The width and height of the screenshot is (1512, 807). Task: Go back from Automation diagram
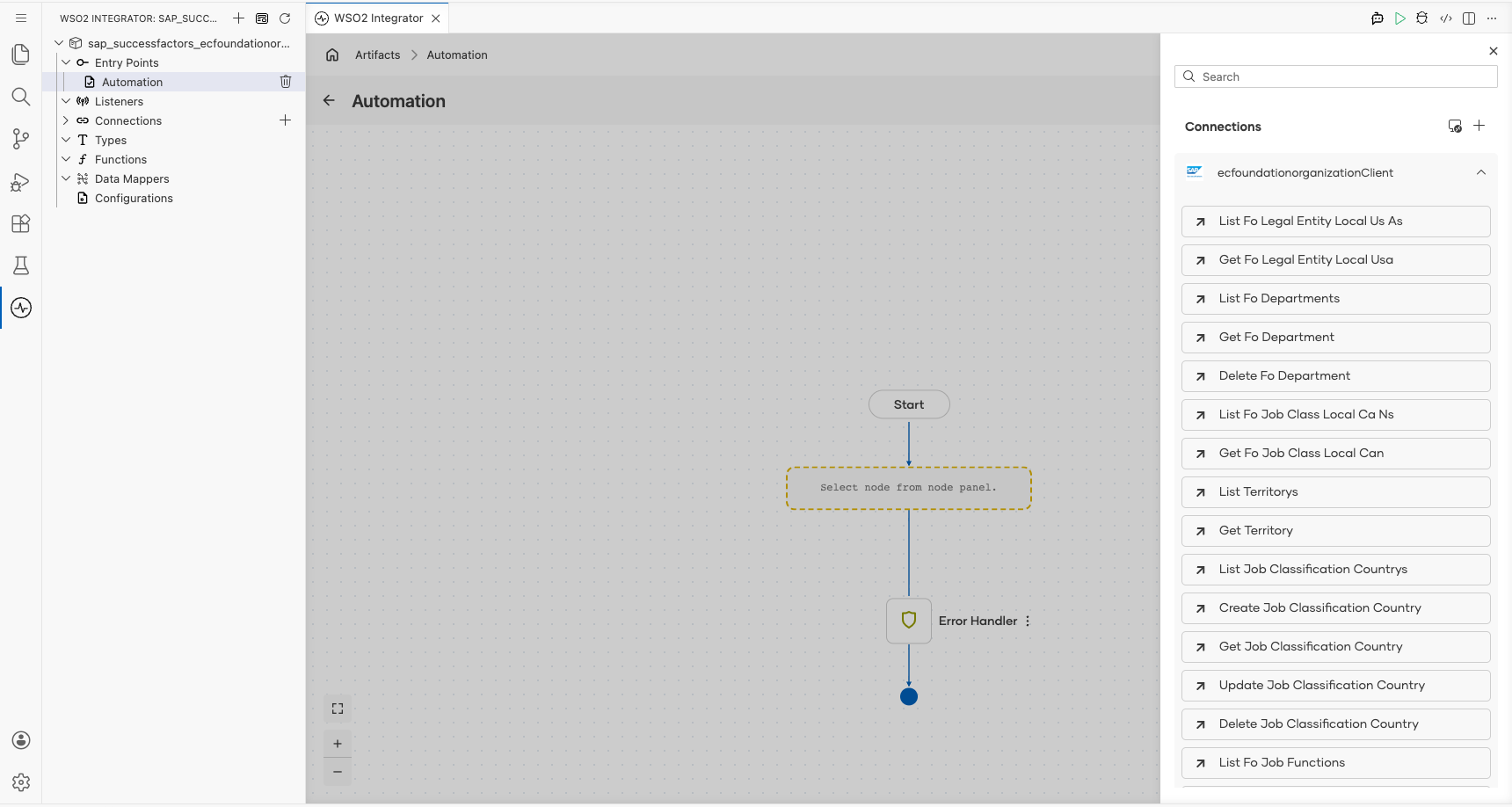click(329, 100)
